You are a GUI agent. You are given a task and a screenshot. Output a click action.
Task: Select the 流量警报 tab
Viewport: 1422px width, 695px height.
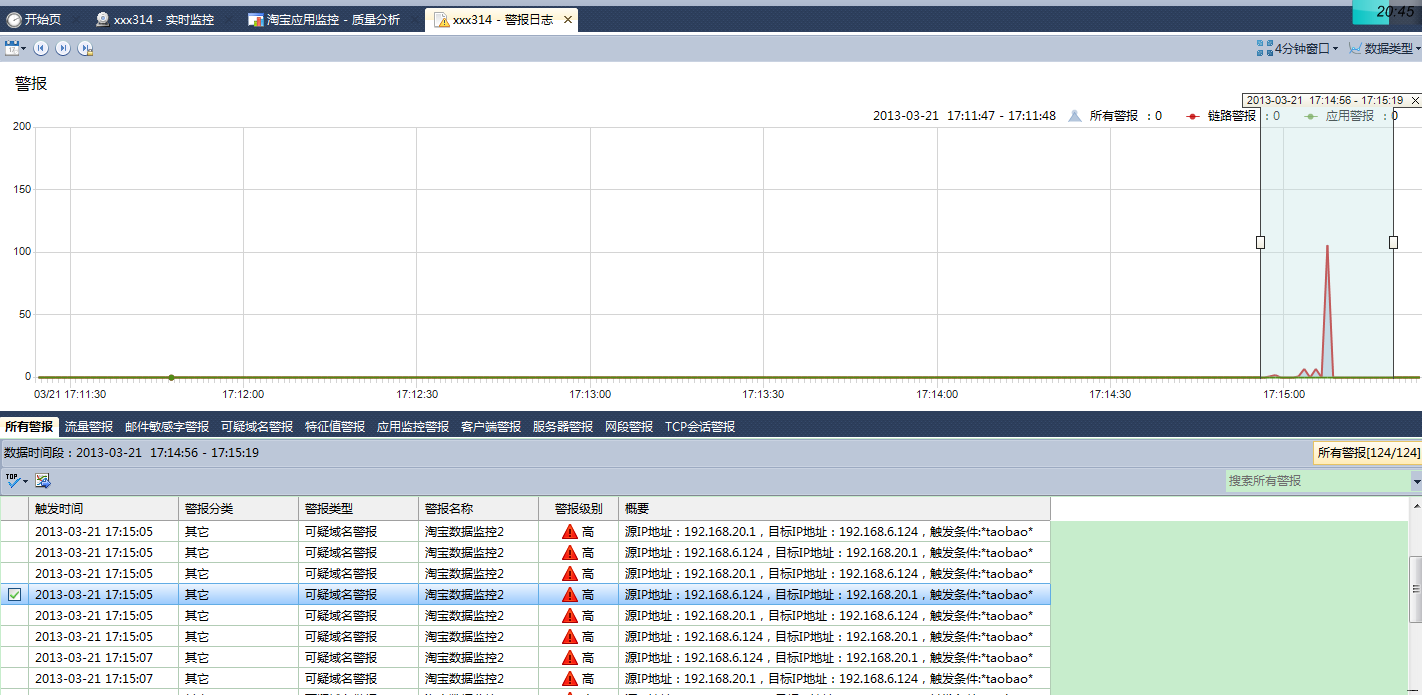coord(89,427)
